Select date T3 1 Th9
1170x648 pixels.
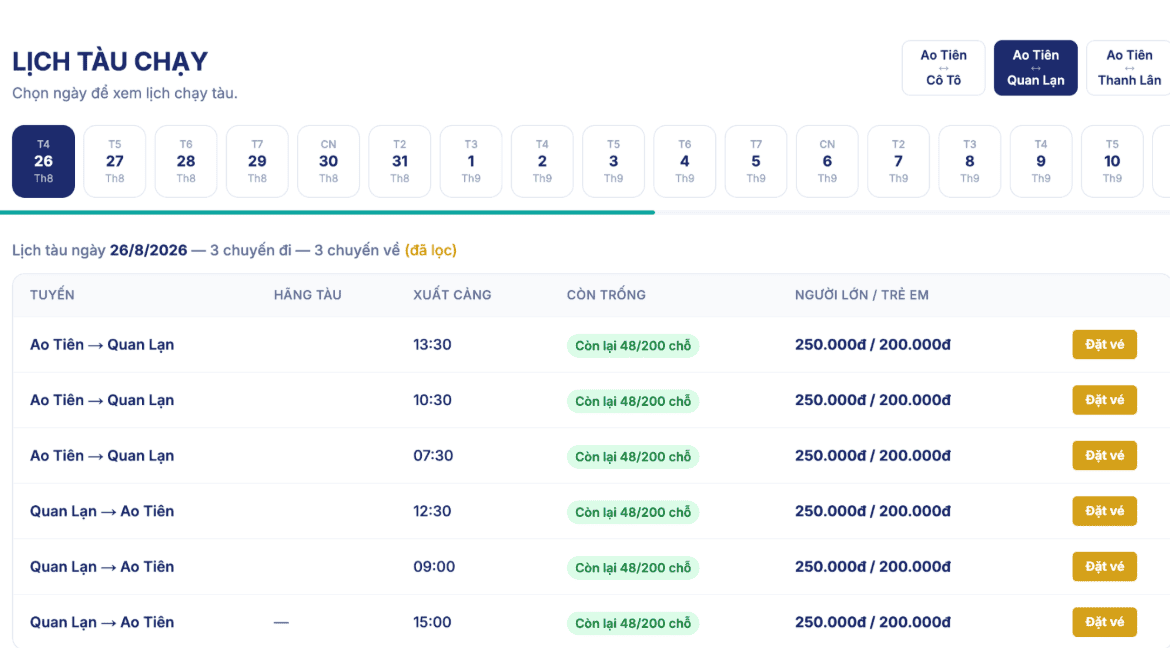[471, 161]
